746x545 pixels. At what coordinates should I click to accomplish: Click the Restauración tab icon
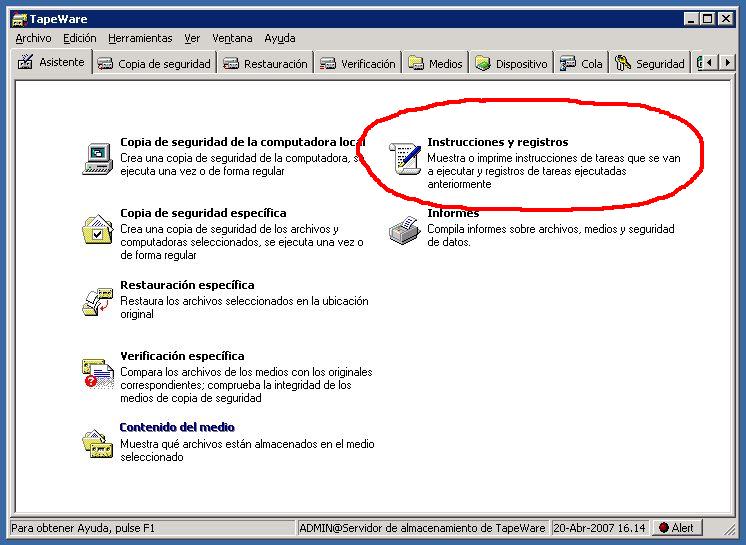(231, 63)
